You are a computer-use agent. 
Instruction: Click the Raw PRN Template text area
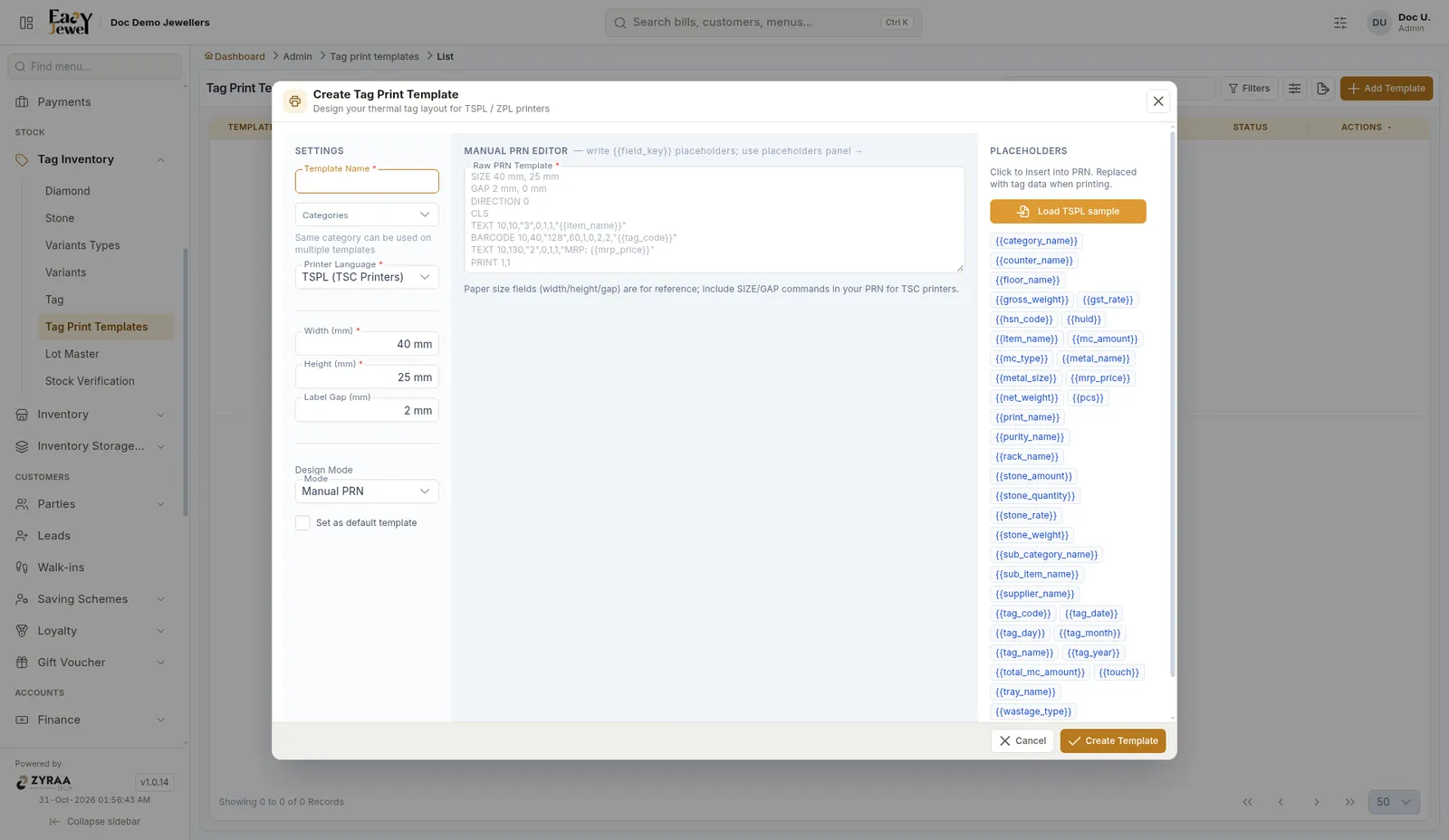click(715, 220)
